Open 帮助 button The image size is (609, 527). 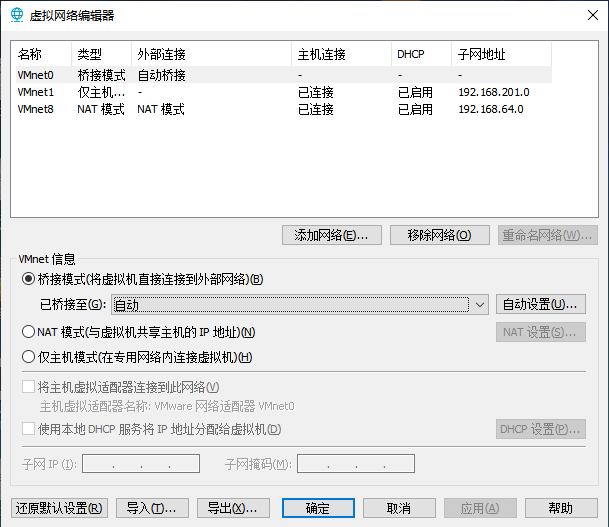point(561,508)
